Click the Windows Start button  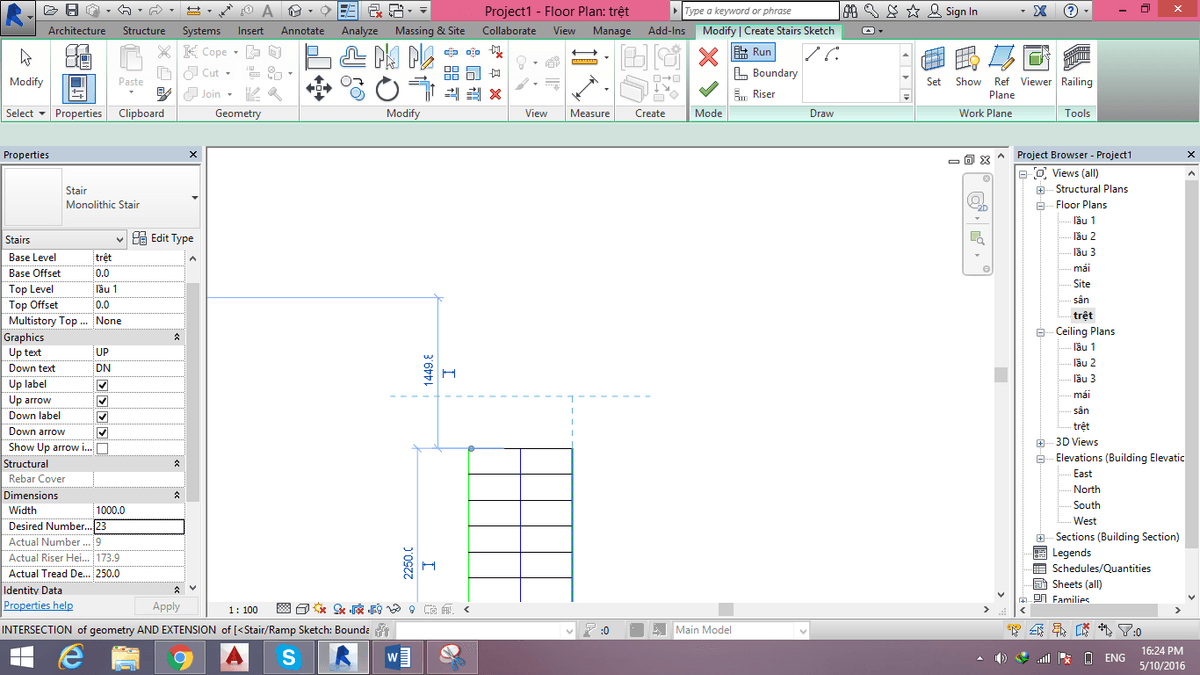tap(20, 657)
